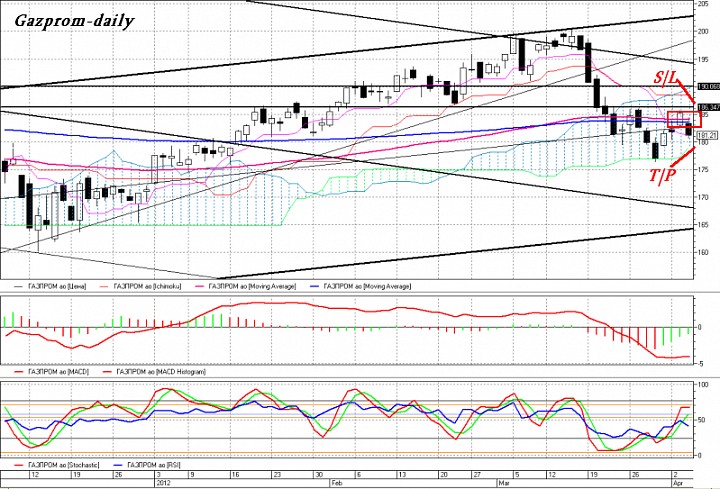Click the Gazprom-daily chart title
This screenshot has width=720, height=489.
pos(74,21)
